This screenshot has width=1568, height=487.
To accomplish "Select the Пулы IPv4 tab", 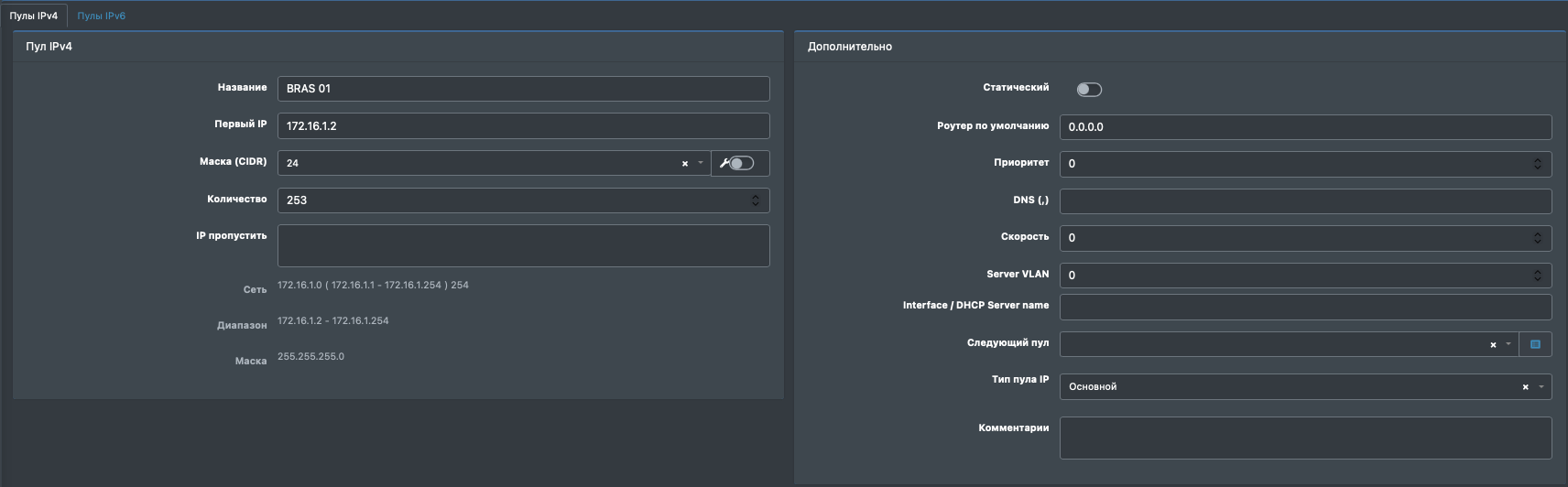I will [34, 16].
